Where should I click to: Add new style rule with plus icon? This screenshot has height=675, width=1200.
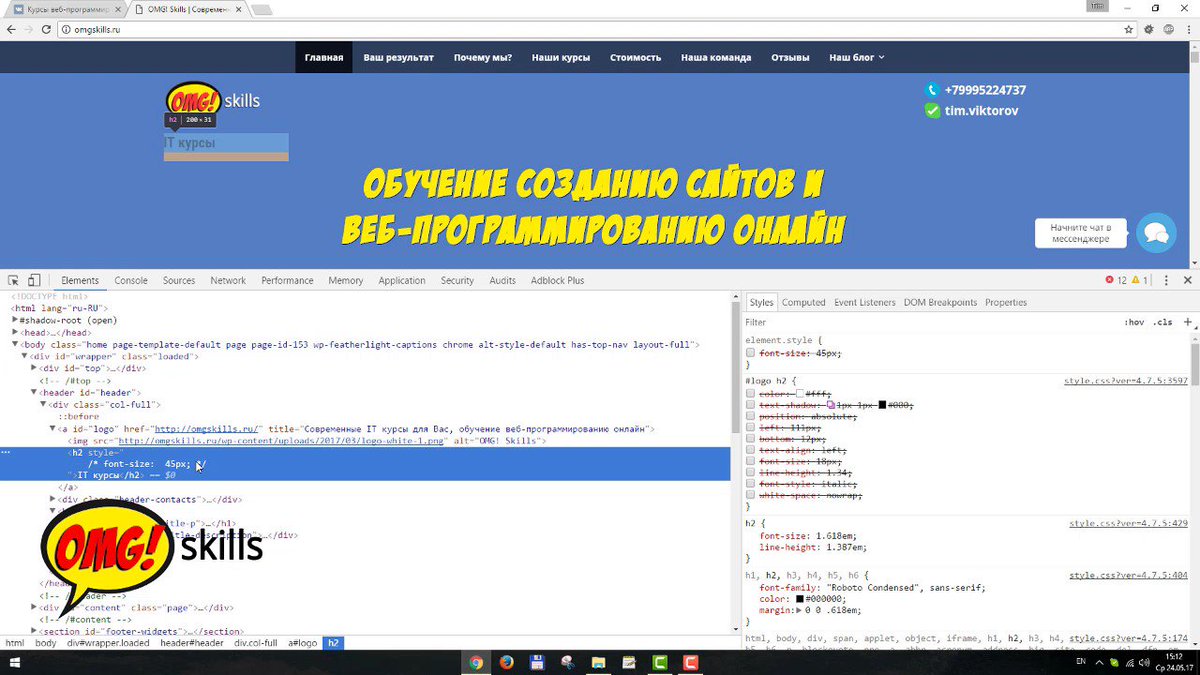click(1187, 322)
